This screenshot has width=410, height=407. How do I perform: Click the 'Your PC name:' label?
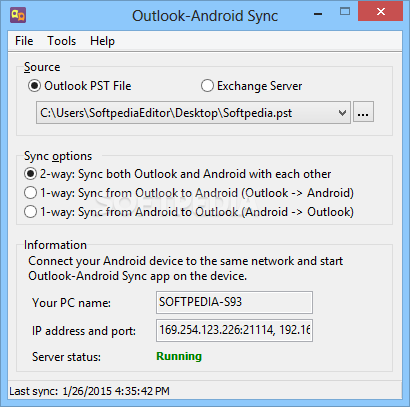[71, 303]
